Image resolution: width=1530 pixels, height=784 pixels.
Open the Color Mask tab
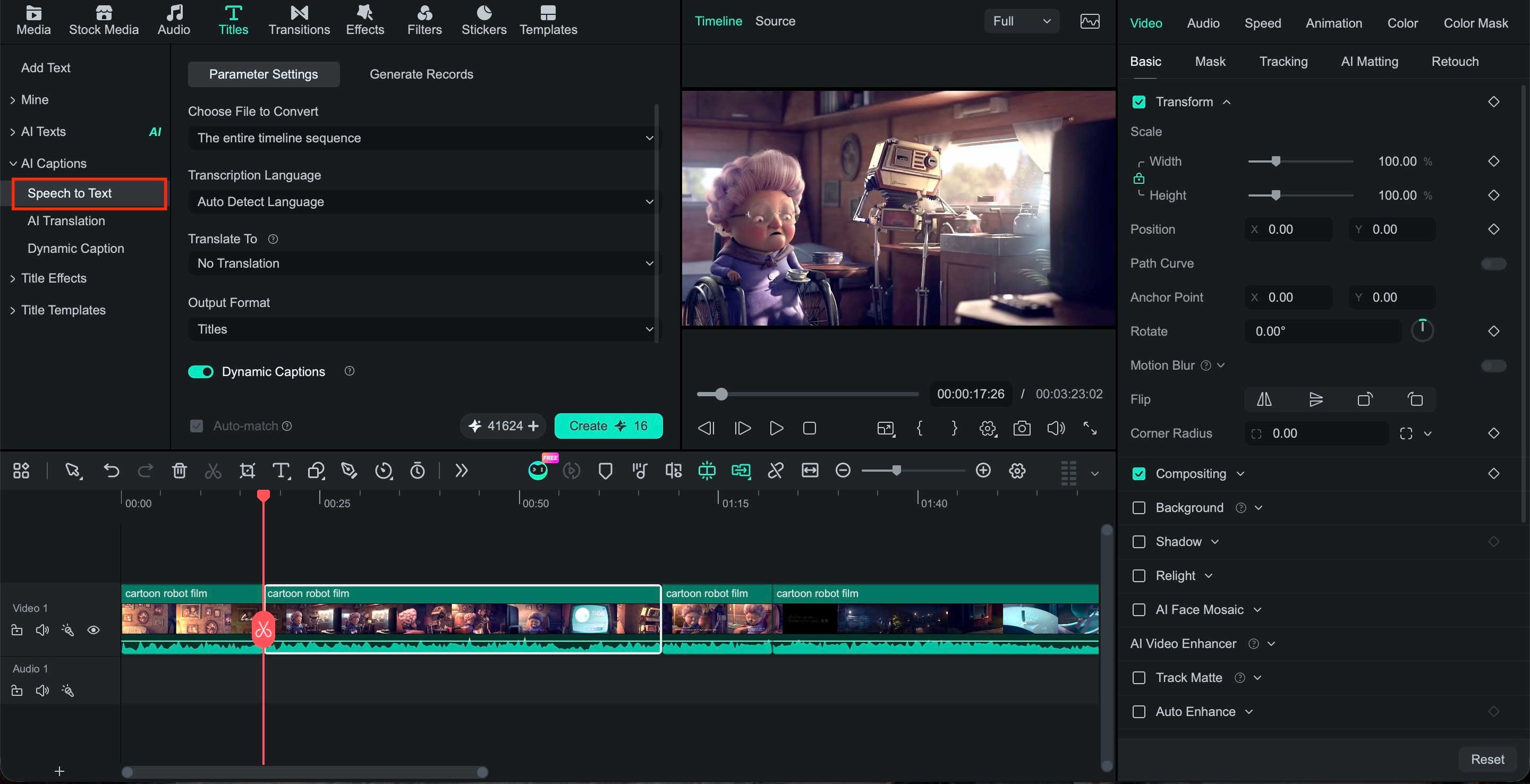tap(1475, 23)
